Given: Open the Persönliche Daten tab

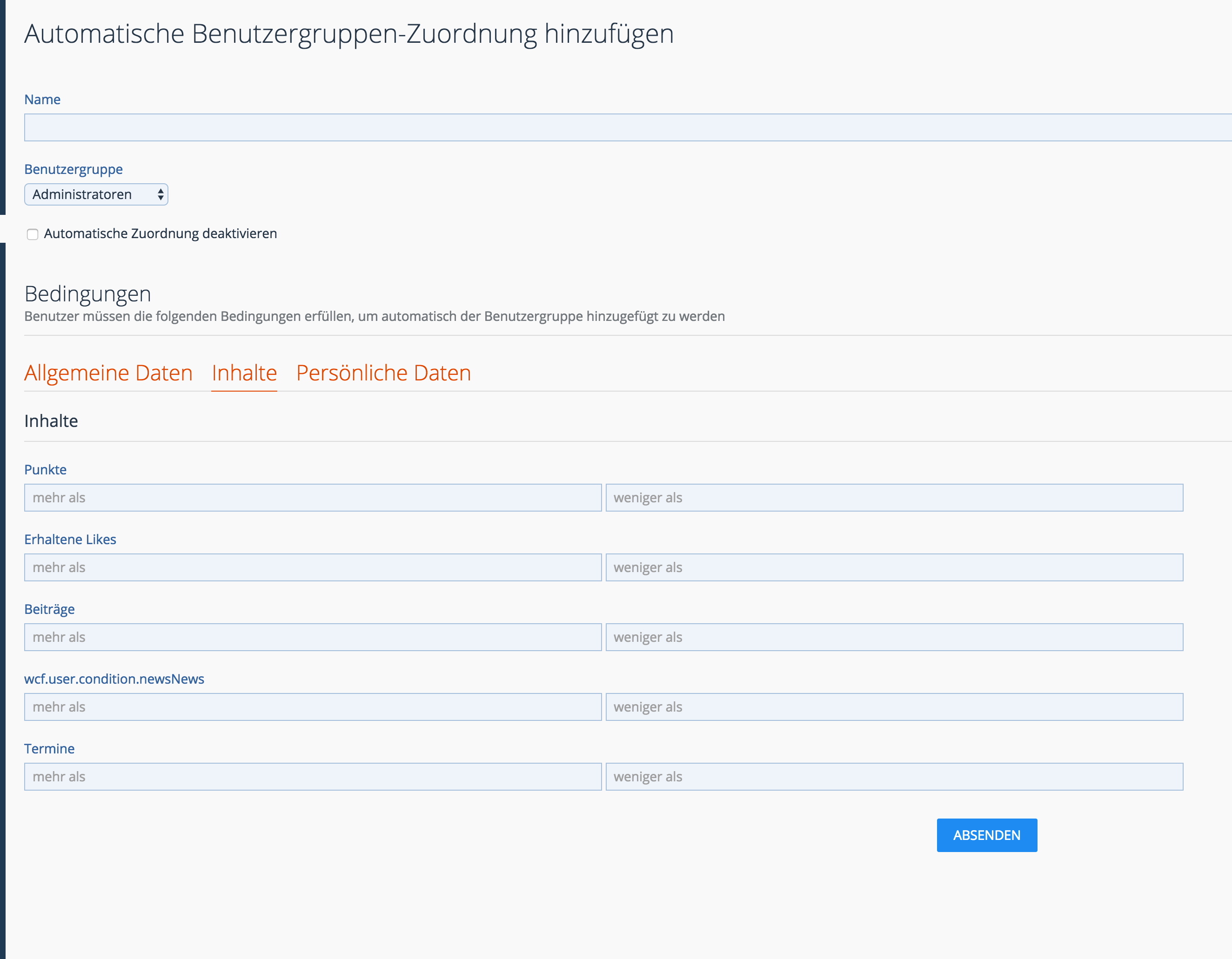Looking at the screenshot, I should [383, 373].
